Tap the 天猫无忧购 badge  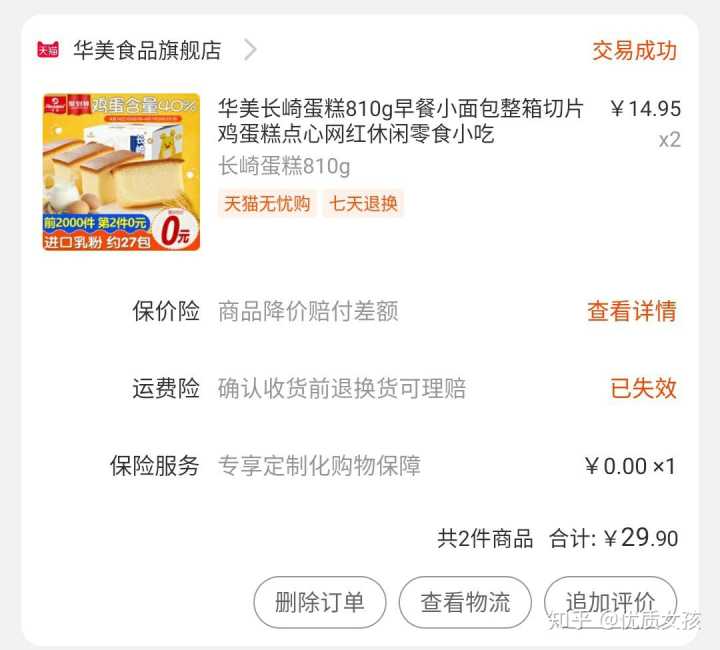tap(267, 203)
